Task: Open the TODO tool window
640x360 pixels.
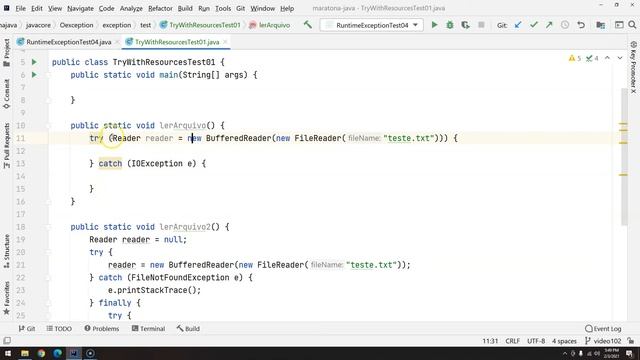Action: [x=59, y=329]
